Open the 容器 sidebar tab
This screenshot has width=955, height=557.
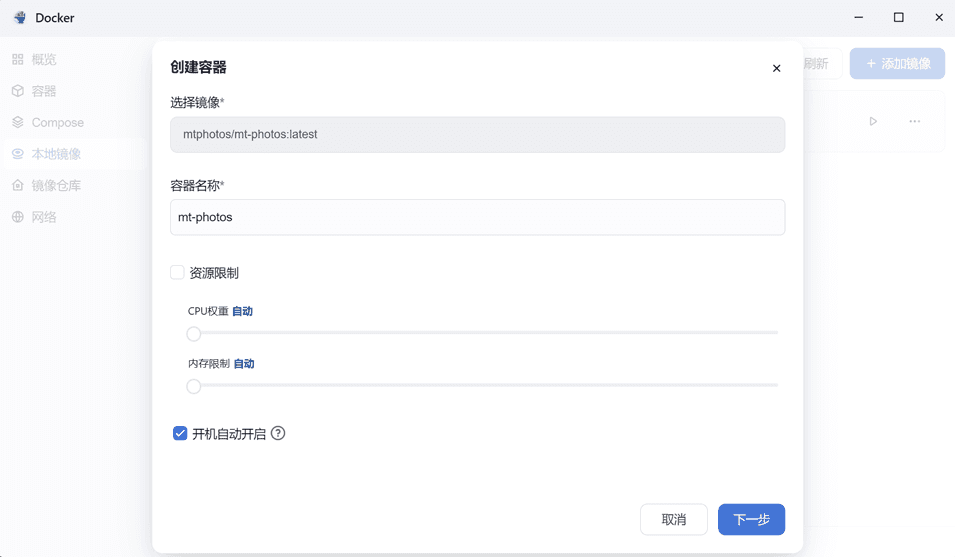(x=73, y=91)
